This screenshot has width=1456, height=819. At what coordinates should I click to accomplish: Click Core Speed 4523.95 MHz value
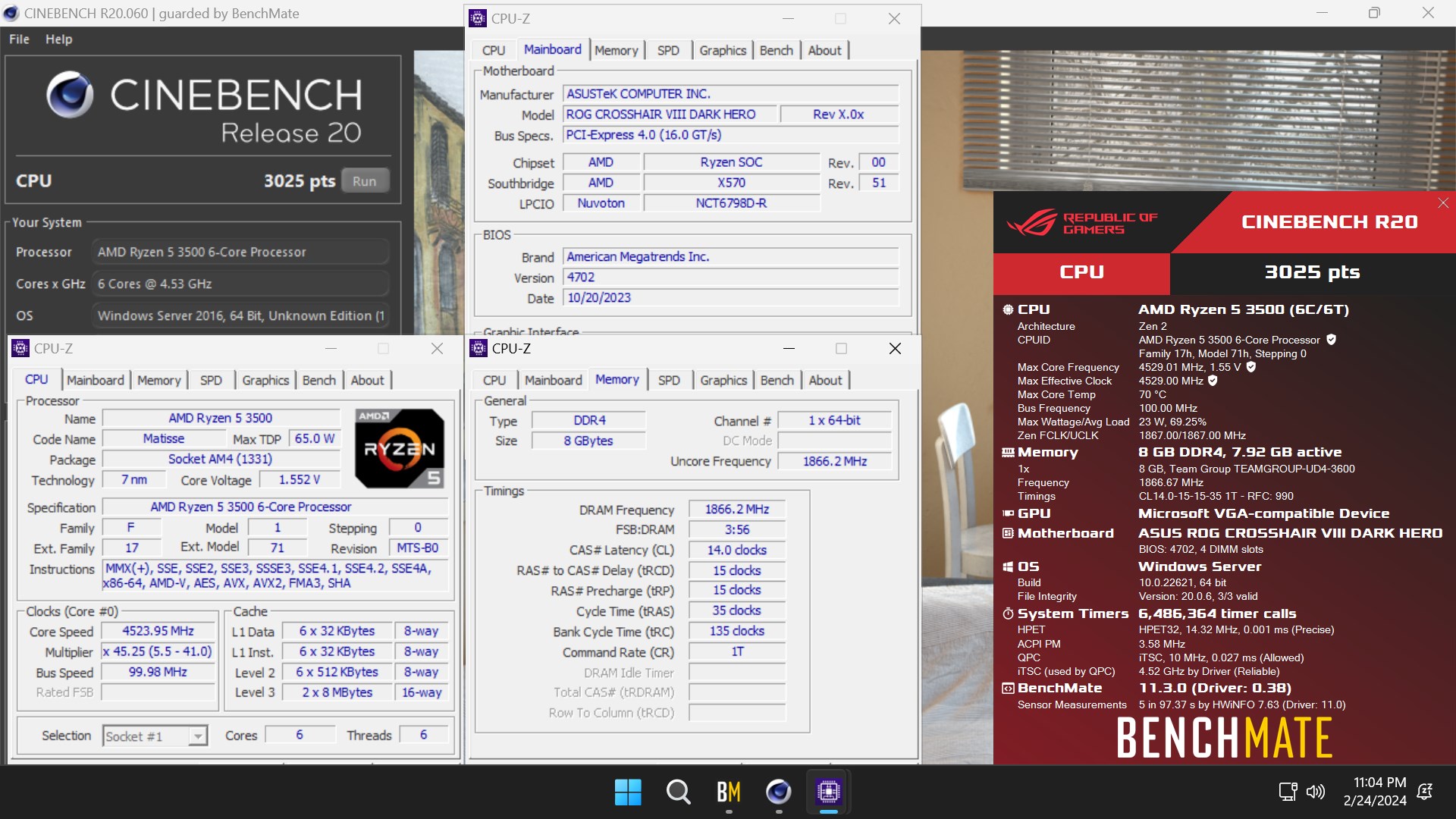click(158, 631)
